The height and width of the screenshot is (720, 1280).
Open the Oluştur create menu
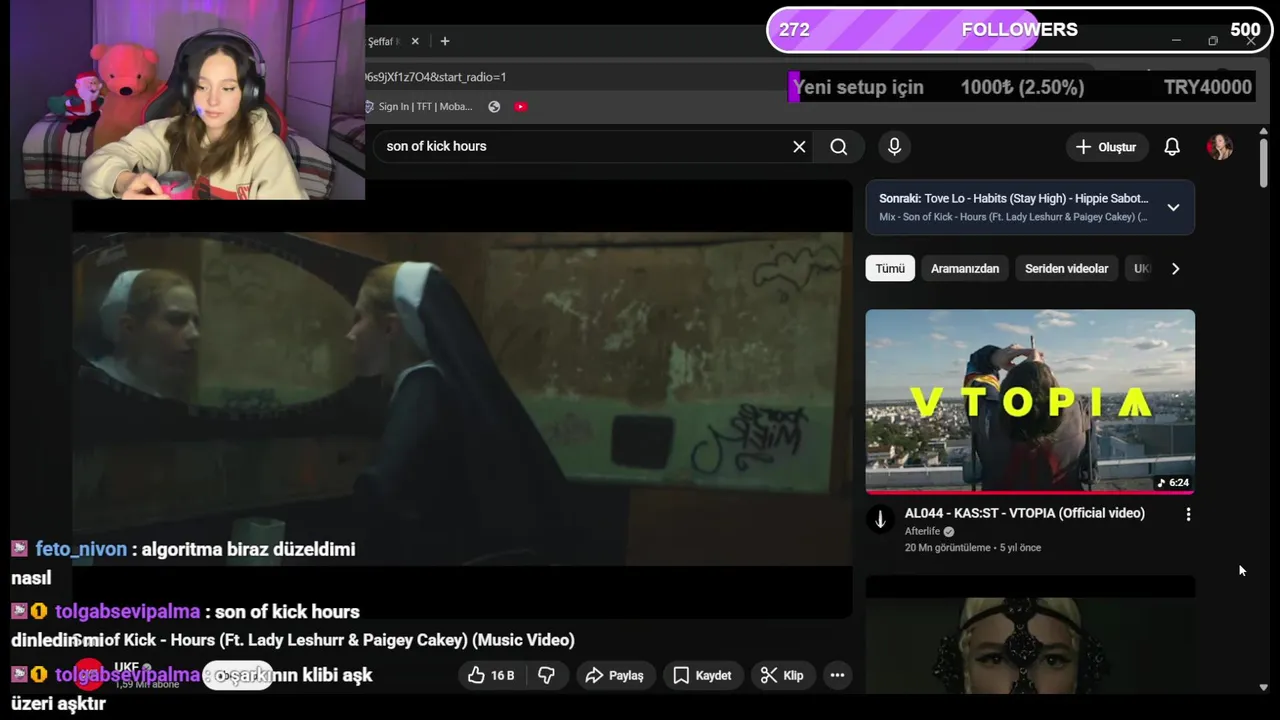[x=1106, y=147]
